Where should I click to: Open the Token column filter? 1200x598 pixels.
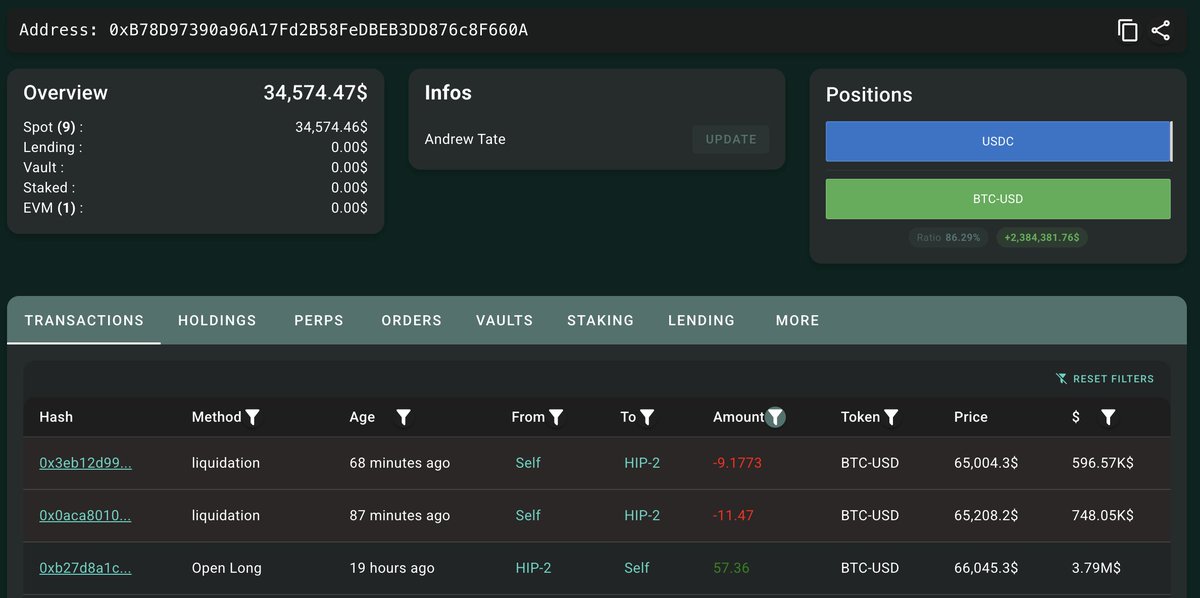coord(891,417)
